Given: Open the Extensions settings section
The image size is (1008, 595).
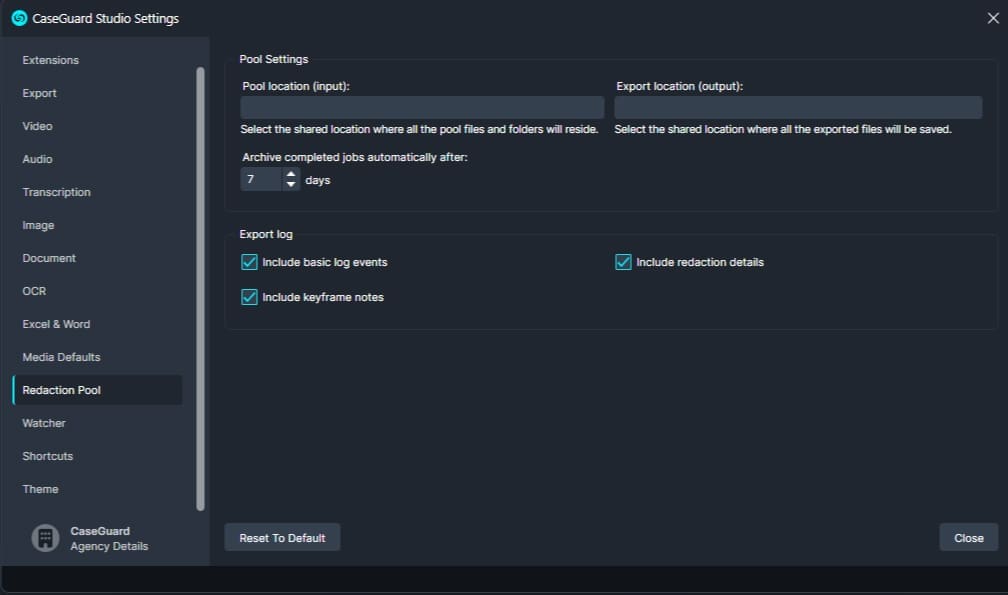Looking at the screenshot, I should 50,60.
